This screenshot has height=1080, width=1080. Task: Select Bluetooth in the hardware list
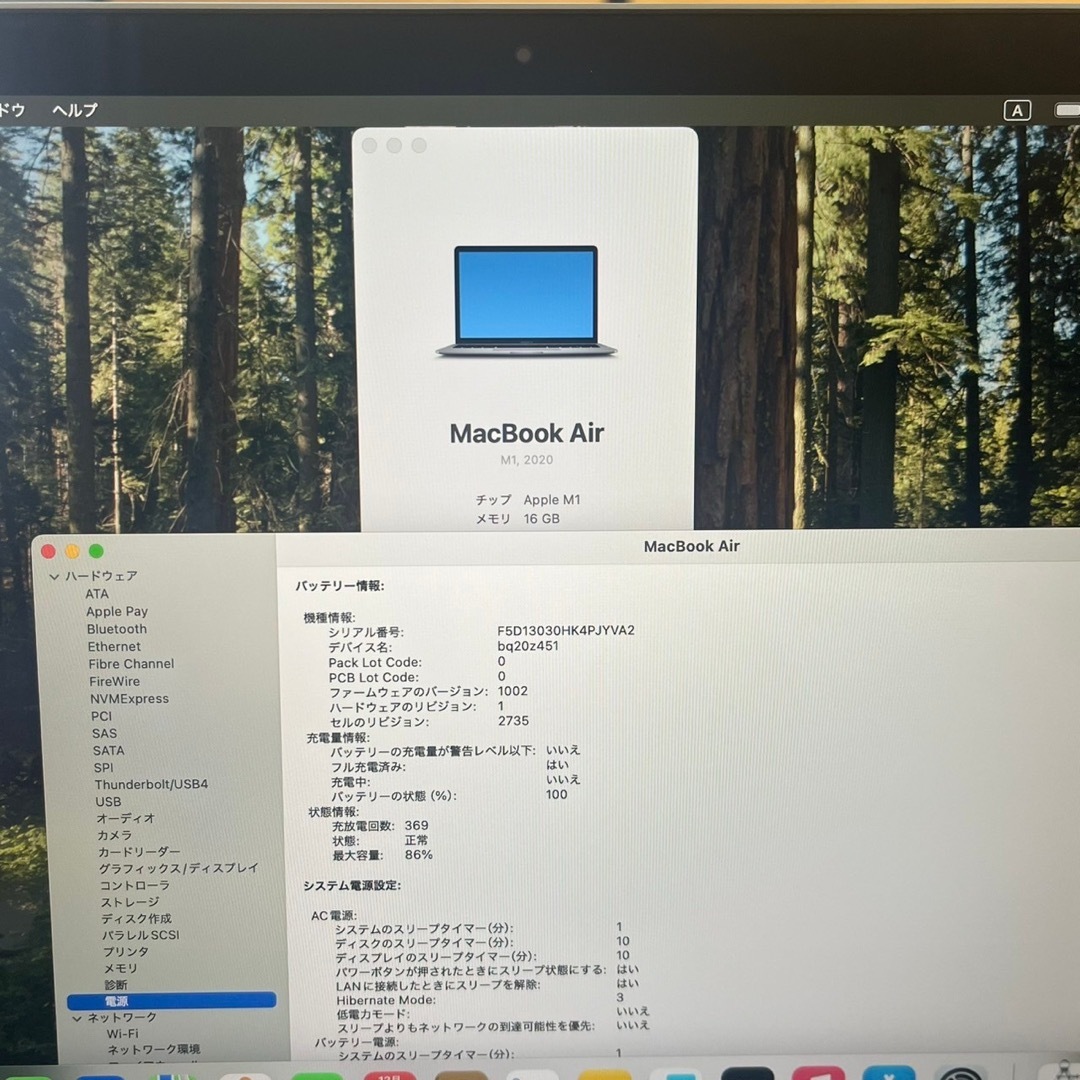click(x=116, y=629)
